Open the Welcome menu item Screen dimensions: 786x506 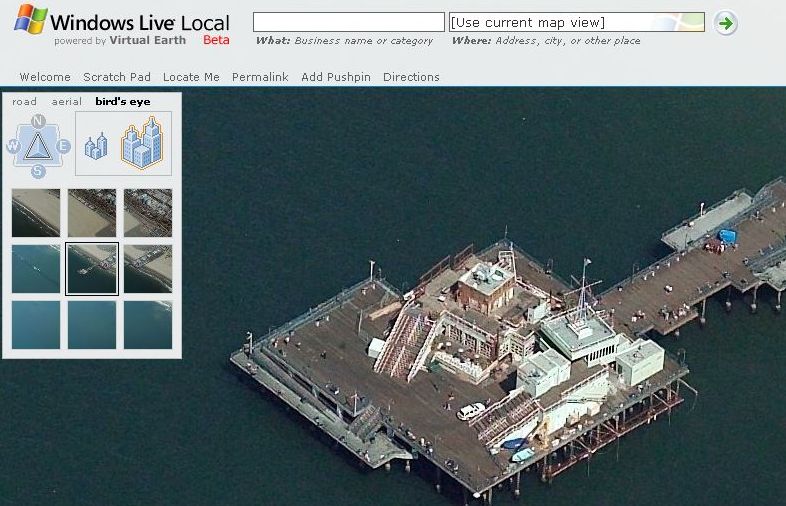tap(45, 77)
